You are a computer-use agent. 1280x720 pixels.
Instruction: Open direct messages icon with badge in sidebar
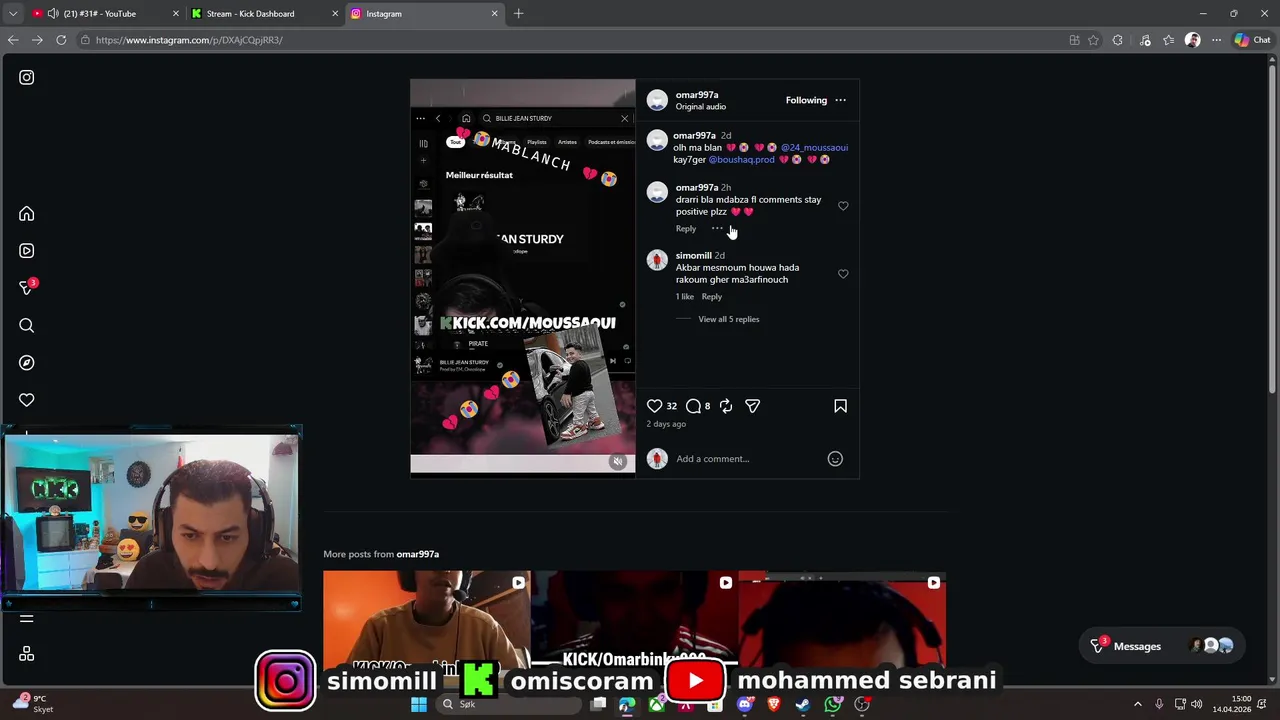(x=27, y=288)
